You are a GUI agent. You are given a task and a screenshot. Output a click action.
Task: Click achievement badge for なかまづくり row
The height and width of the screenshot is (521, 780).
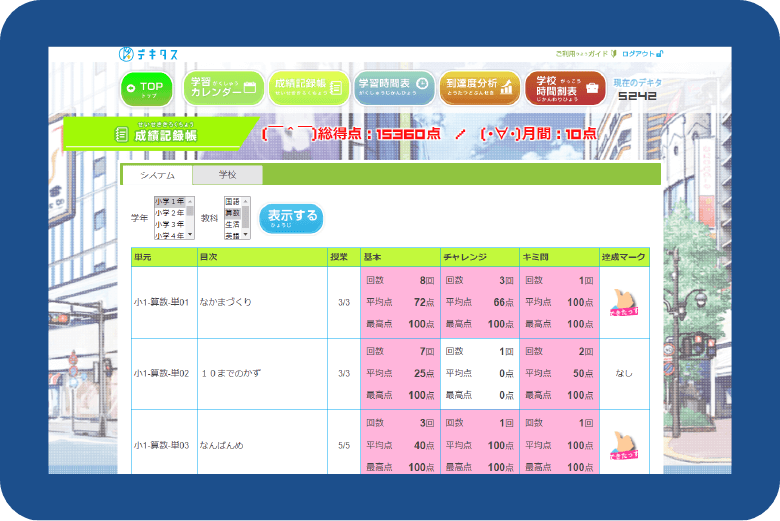[x=625, y=302]
